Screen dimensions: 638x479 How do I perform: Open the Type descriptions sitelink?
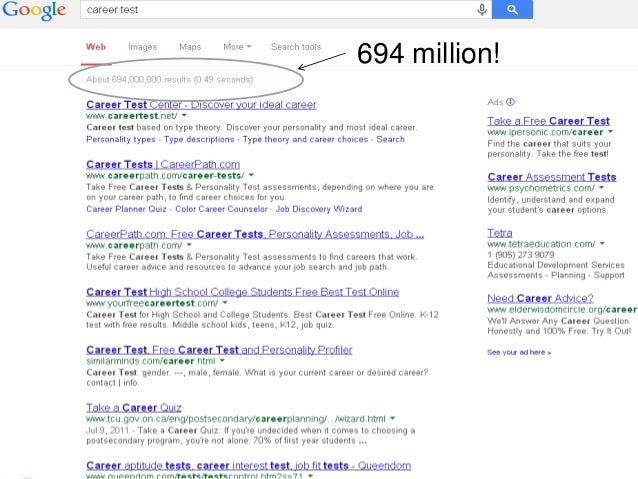tap(199, 139)
